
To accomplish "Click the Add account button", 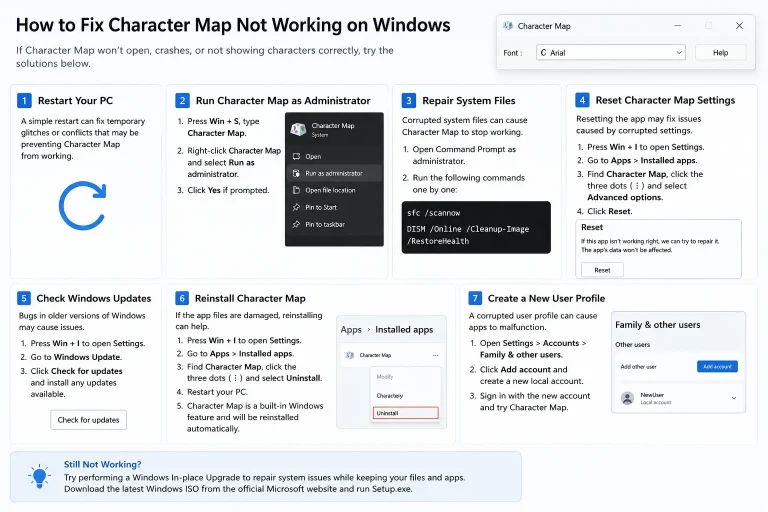I will 717,366.
